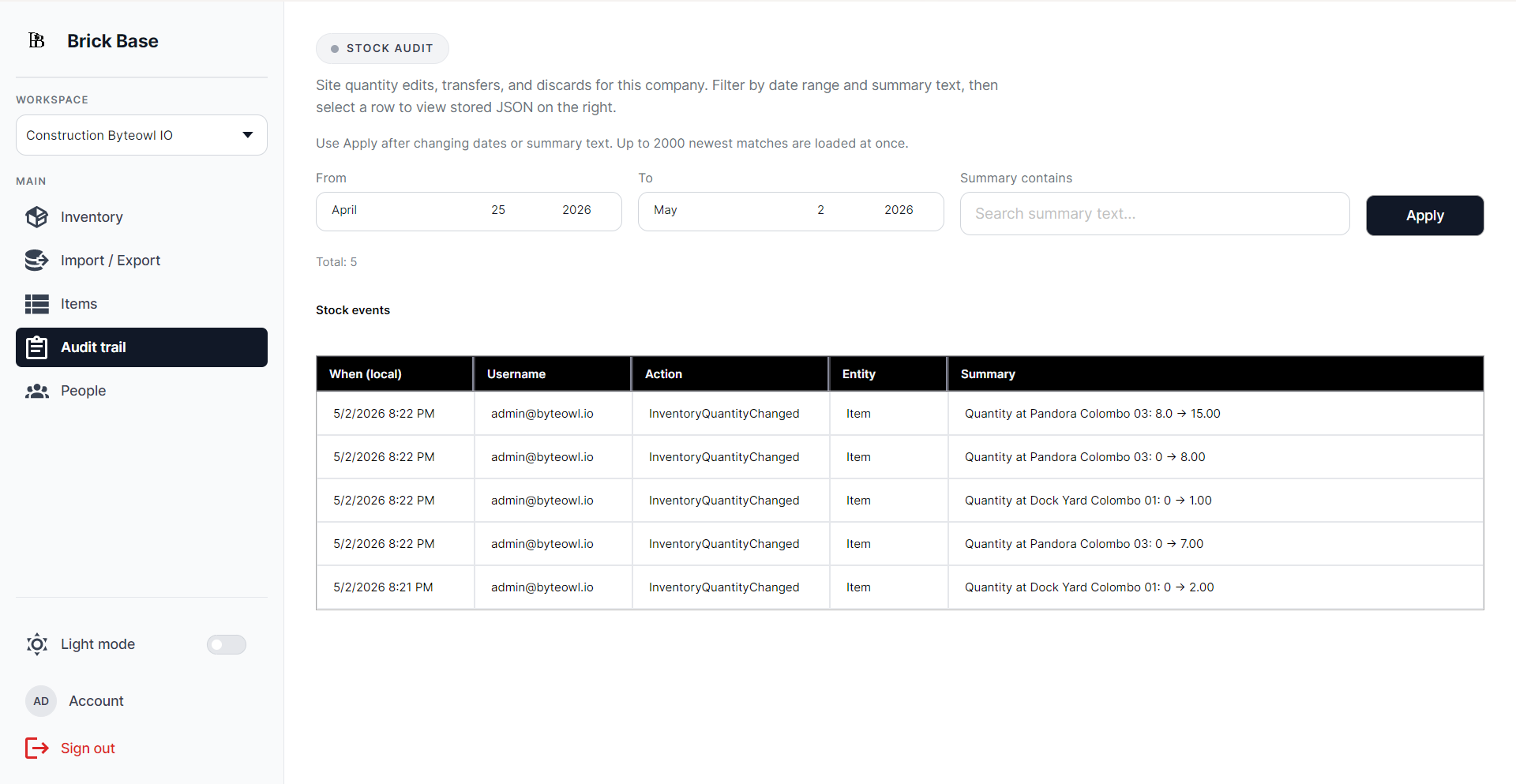Select row 'Pandora Colombo 03: 0 → 8.00'
Image resolution: width=1516 pixels, height=784 pixels.
(900, 457)
